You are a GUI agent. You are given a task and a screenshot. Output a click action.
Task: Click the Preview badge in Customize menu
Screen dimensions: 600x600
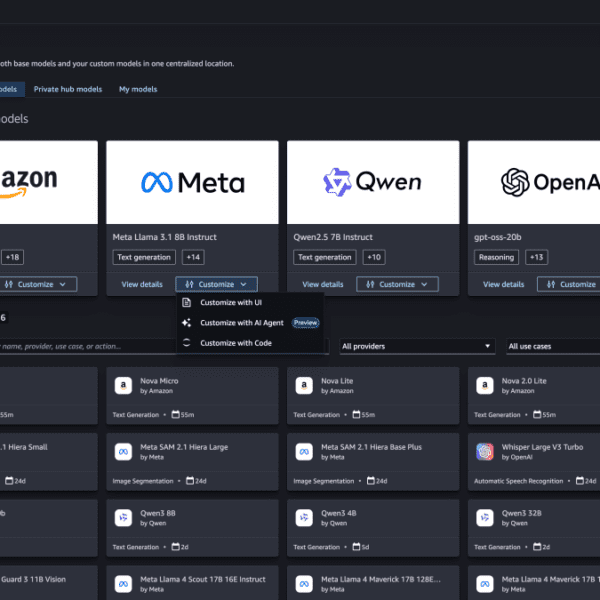[x=305, y=323]
